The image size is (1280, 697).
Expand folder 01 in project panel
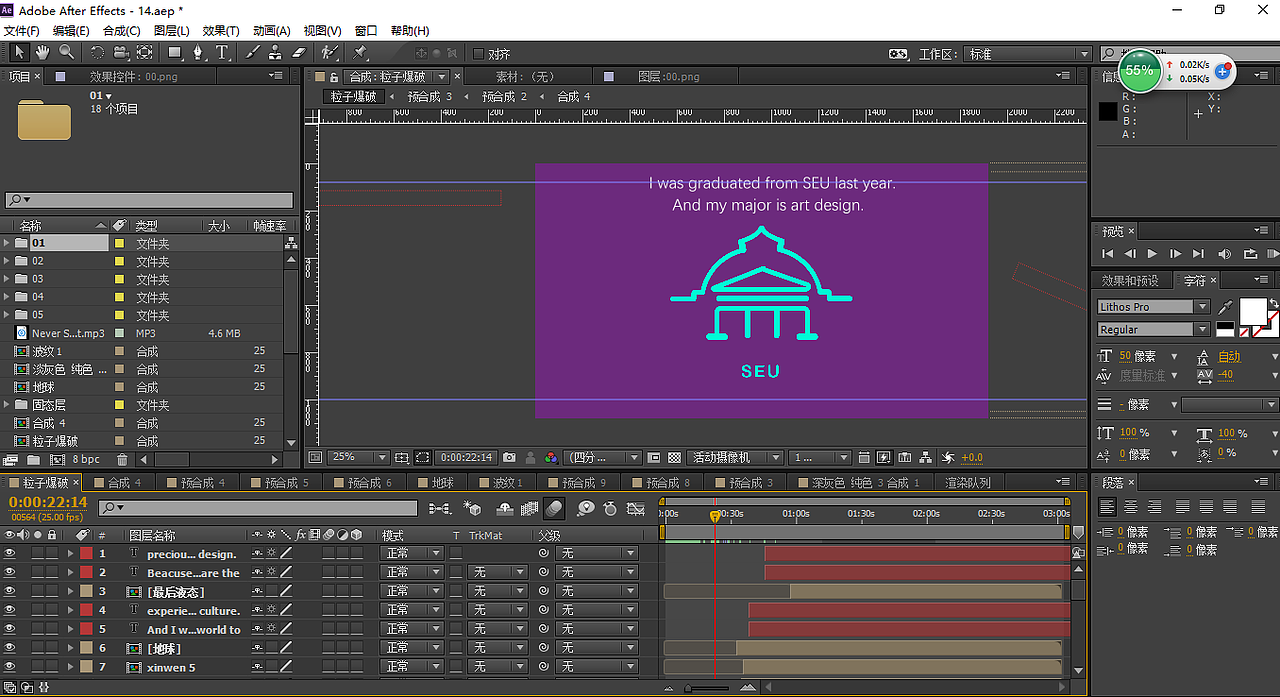pyautogui.click(x=8, y=243)
